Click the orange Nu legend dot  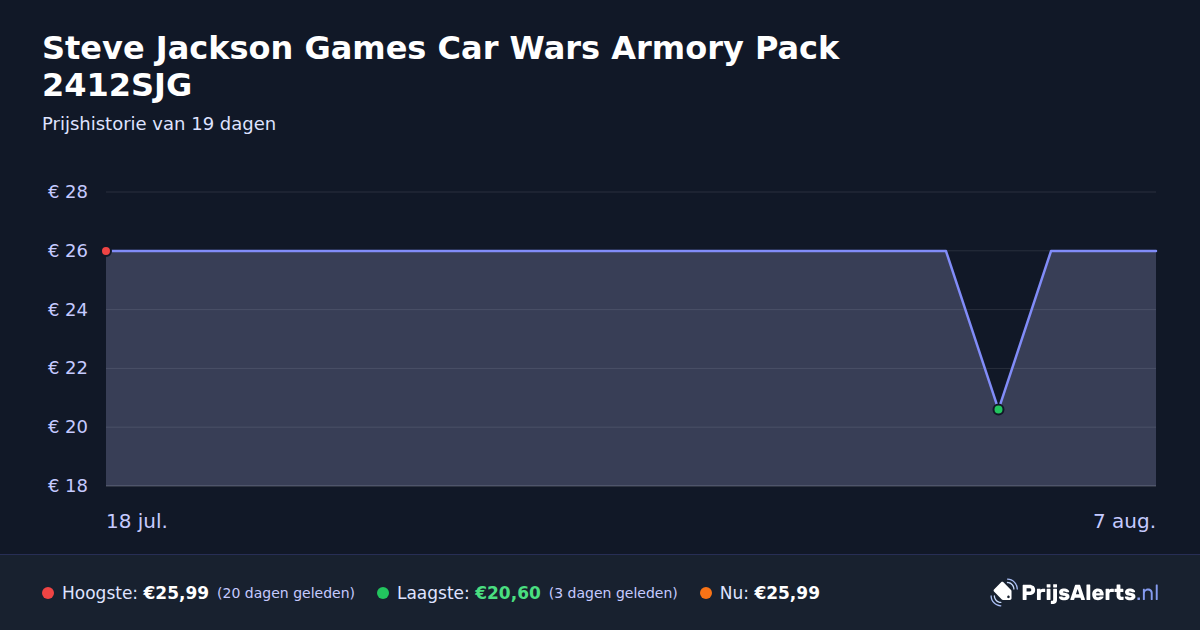pyautogui.click(x=706, y=593)
